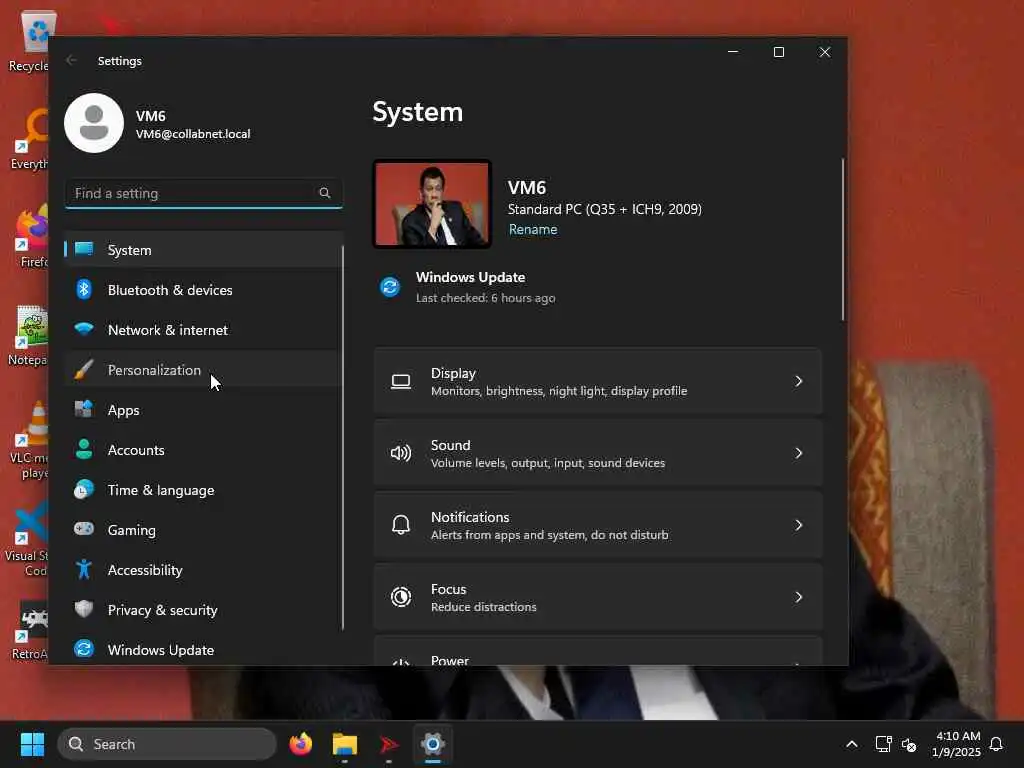Open Privacy & security label
This screenshot has height=768, width=1024.
click(x=163, y=610)
